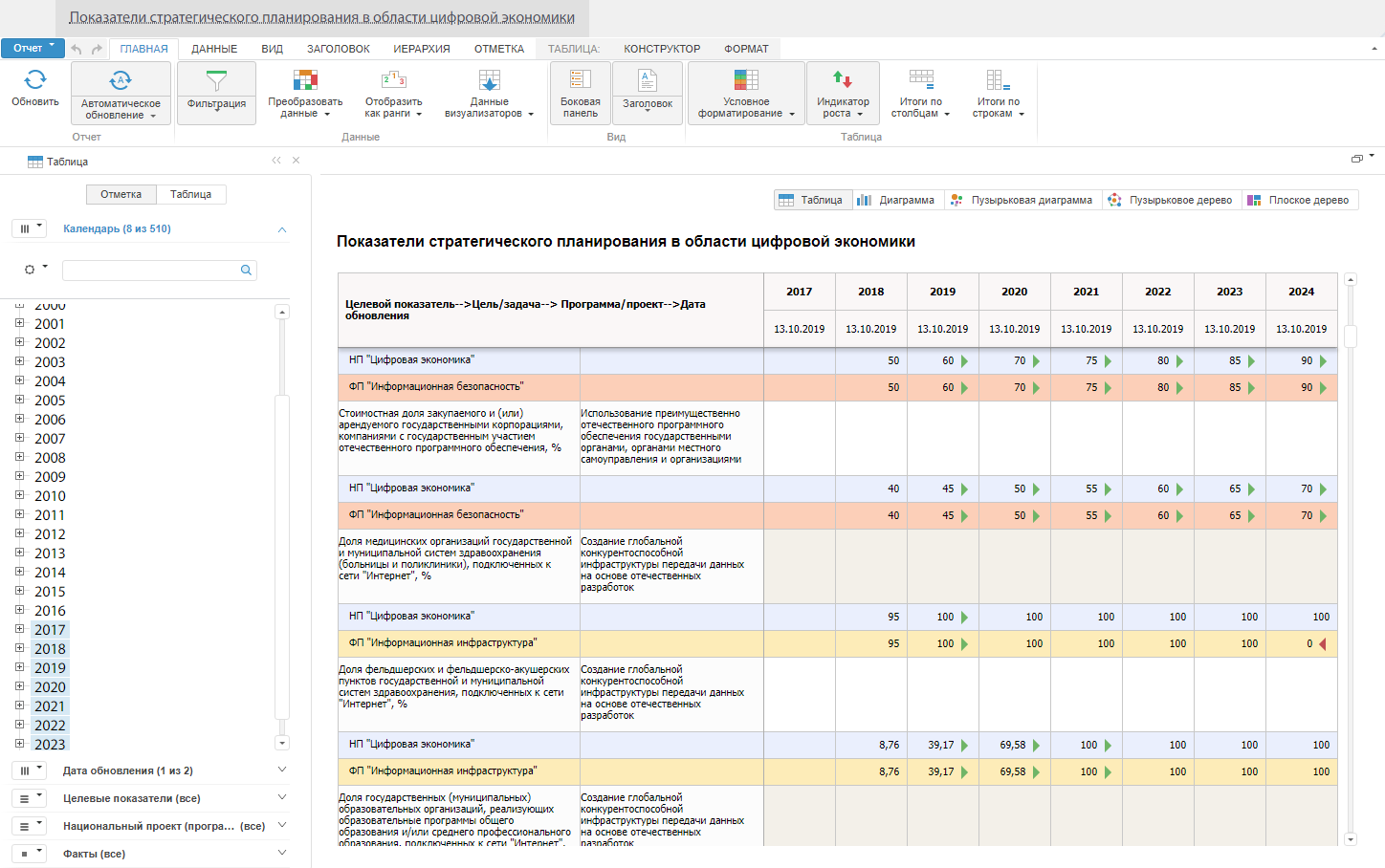Collapse side panel with double chevron
The width and height of the screenshot is (1385, 868).
[x=276, y=161]
